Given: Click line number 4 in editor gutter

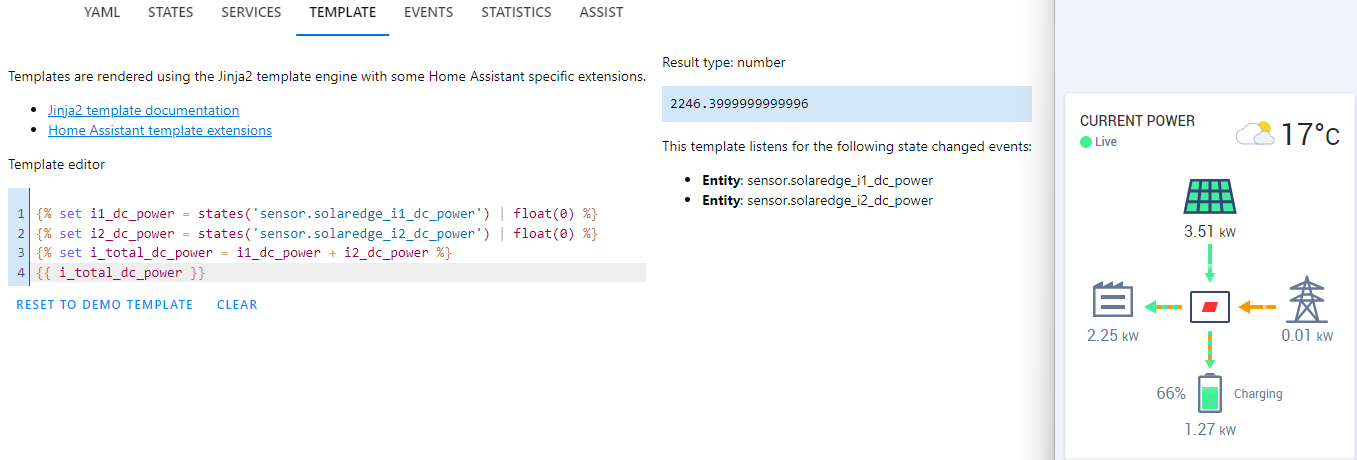Looking at the screenshot, I should 20,272.
